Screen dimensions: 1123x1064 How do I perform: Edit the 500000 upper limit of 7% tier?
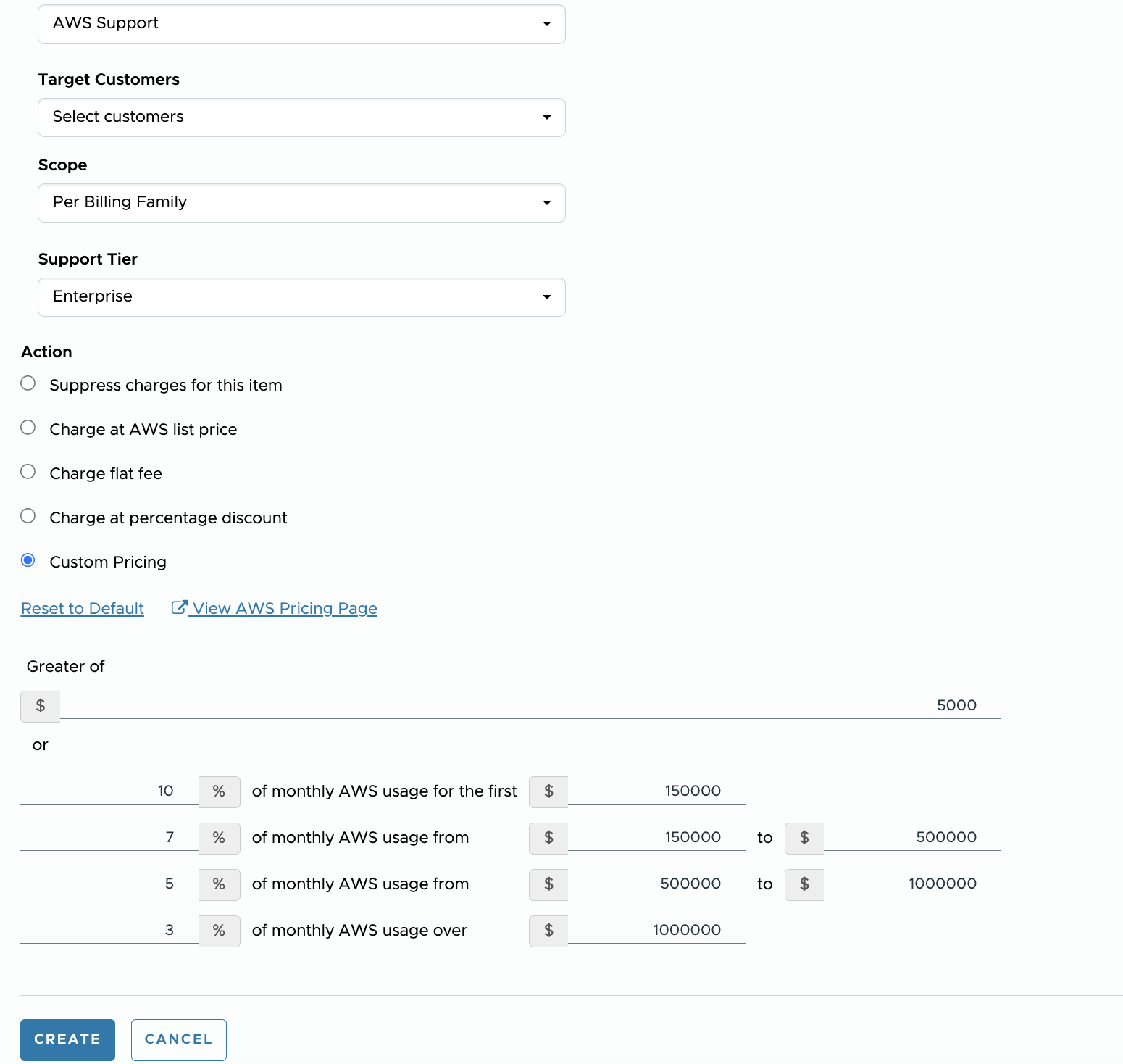click(911, 837)
